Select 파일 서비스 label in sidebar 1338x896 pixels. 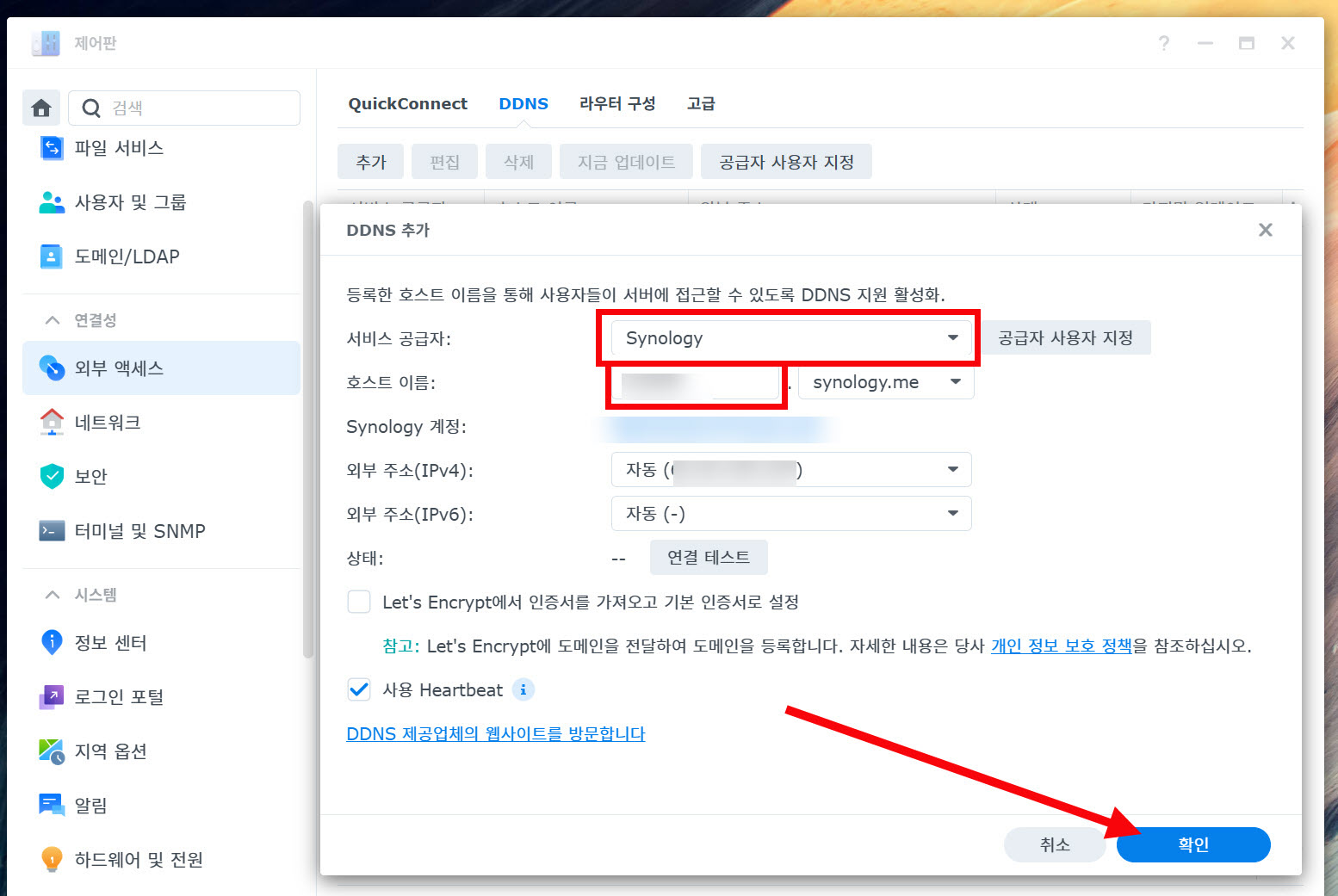tap(119, 148)
